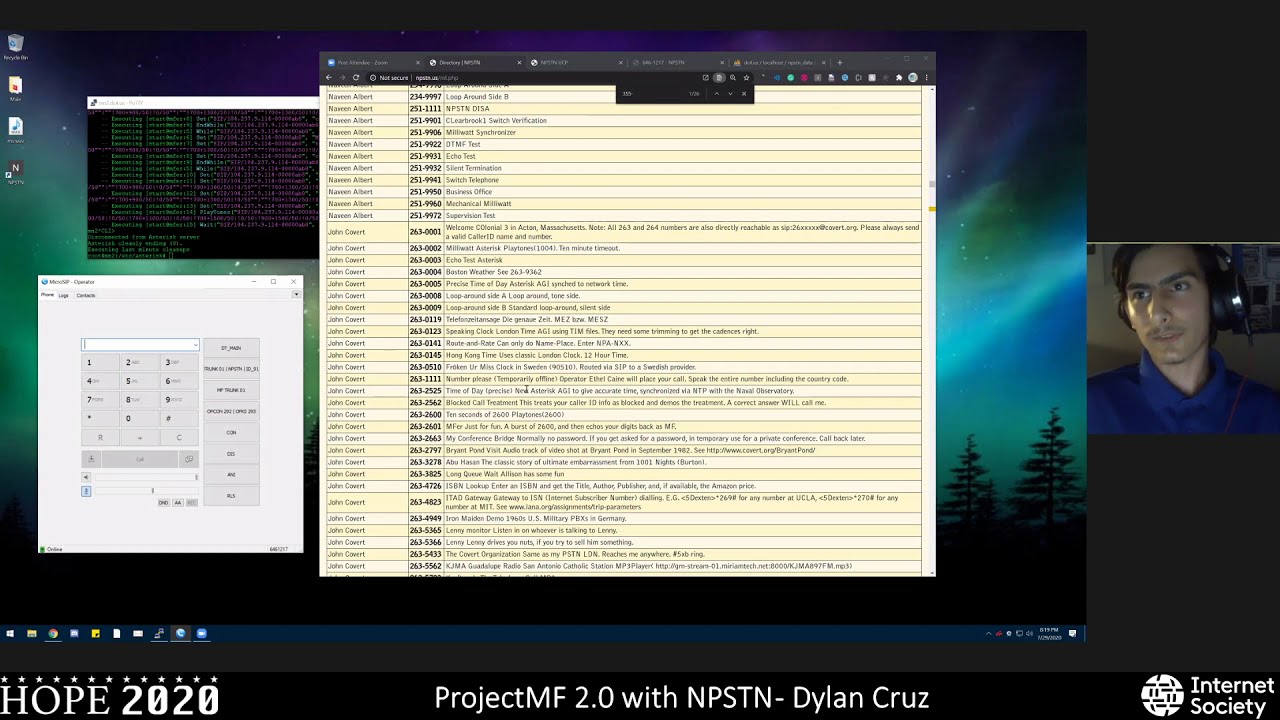Viewport: 1280px width, 720px height.
Task: Click the ANI shortcut button
Action: [x=231, y=475]
